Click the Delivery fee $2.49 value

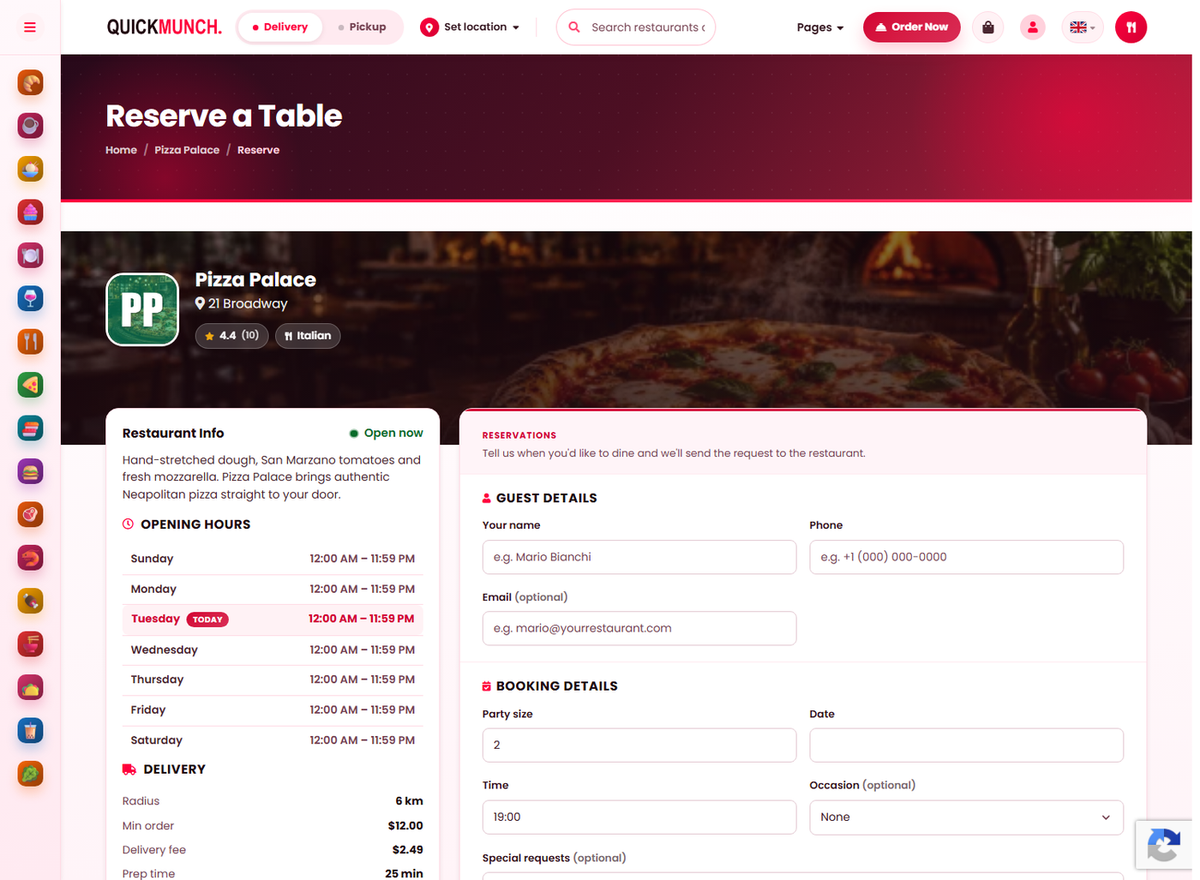point(407,850)
